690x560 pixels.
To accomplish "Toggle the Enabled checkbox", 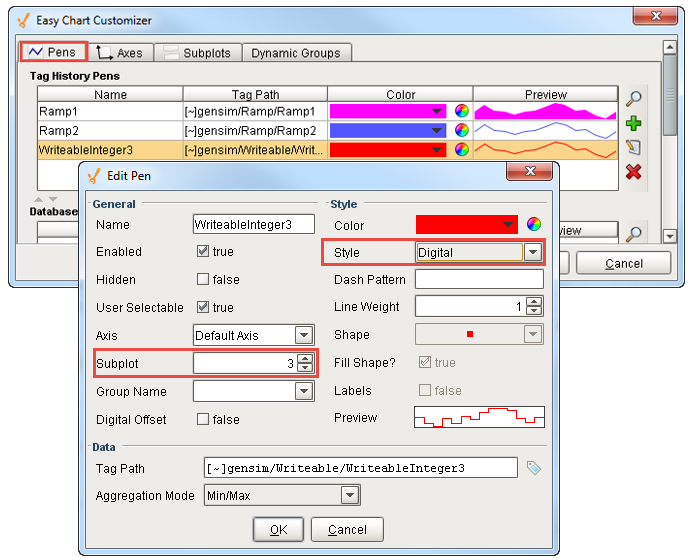I will coord(202,251).
